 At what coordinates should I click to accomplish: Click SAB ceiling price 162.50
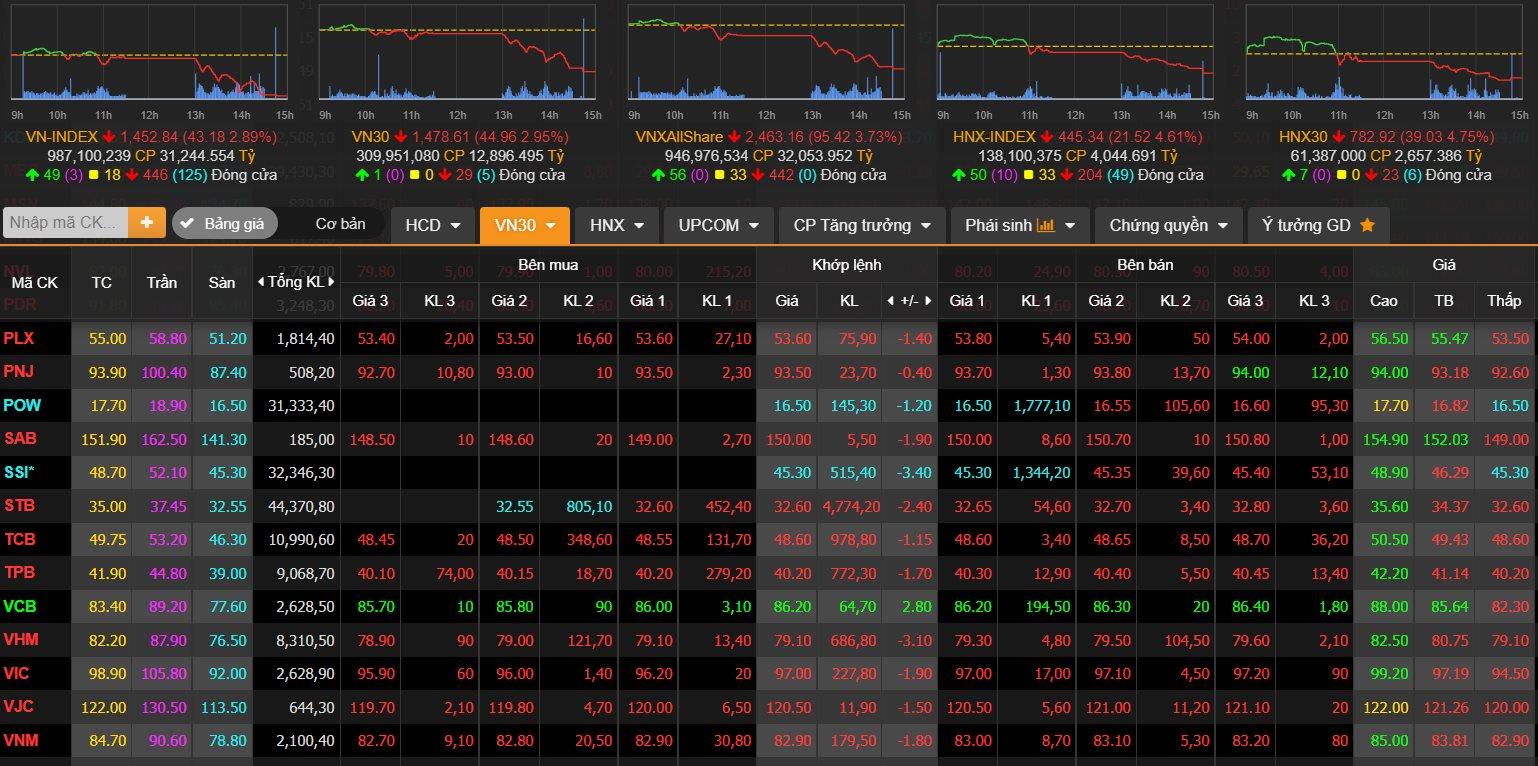[x=162, y=440]
